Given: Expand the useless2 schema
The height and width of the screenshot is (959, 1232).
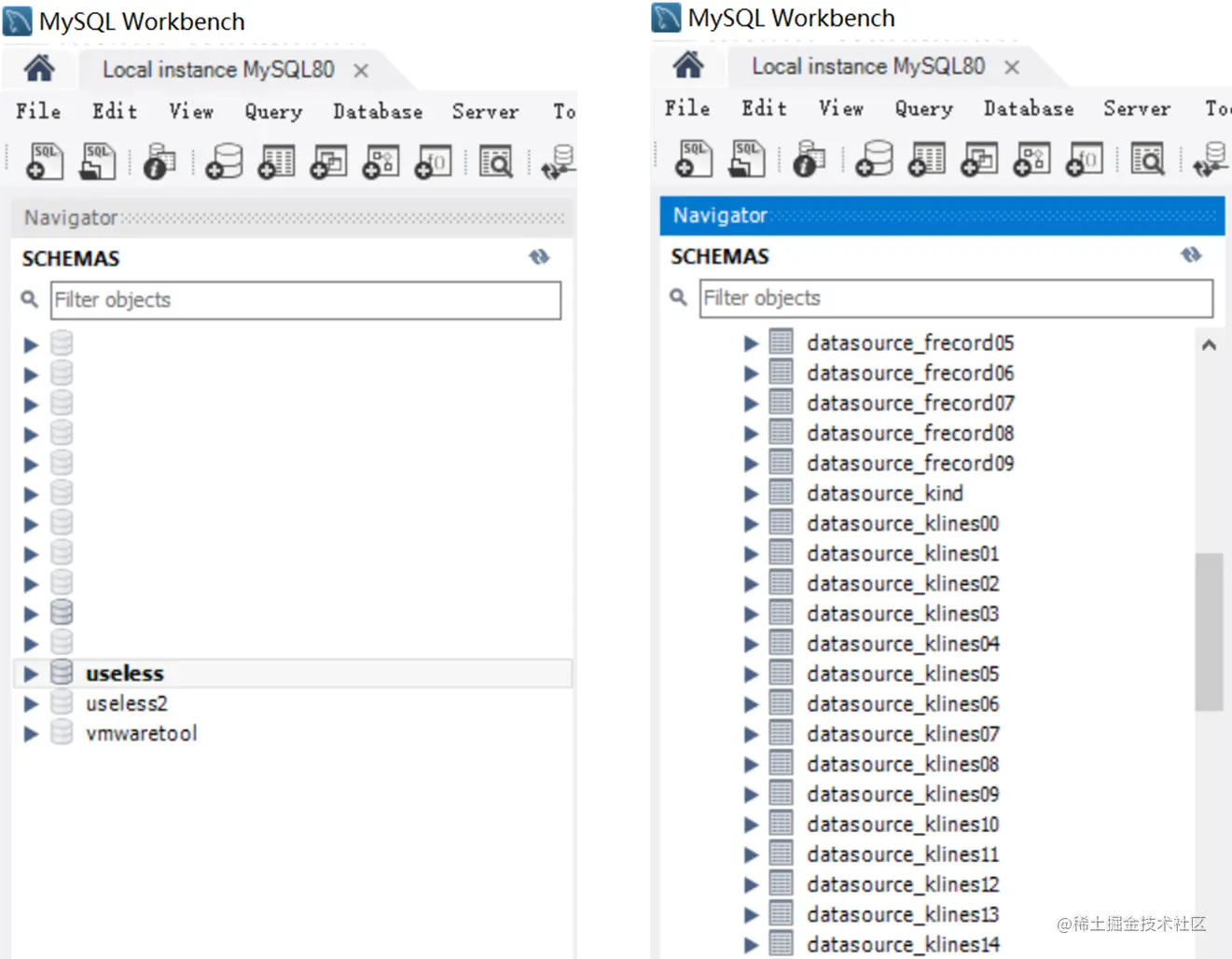Looking at the screenshot, I should (31, 703).
